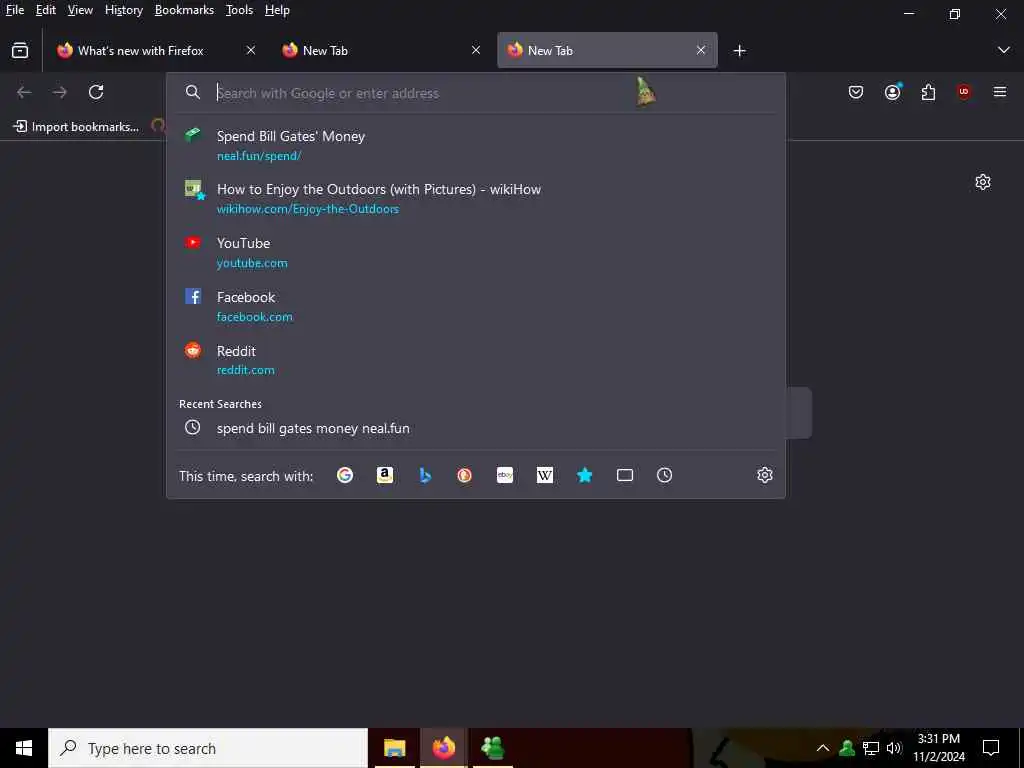
Task: Open wikiHow Enjoy the Outdoors suggestion
Action: (x=475, y=199)
